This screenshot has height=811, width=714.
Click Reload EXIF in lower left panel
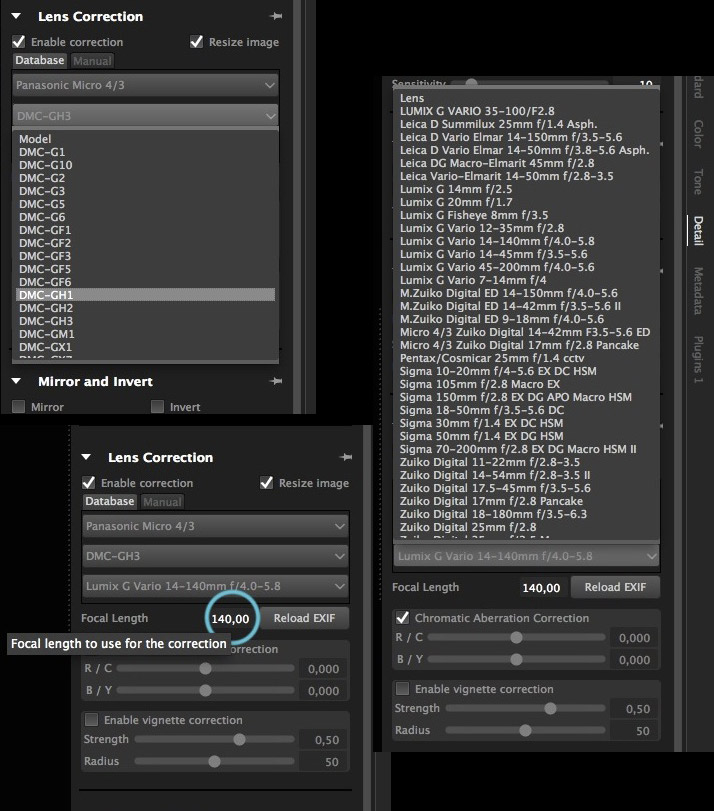[304, 618]
